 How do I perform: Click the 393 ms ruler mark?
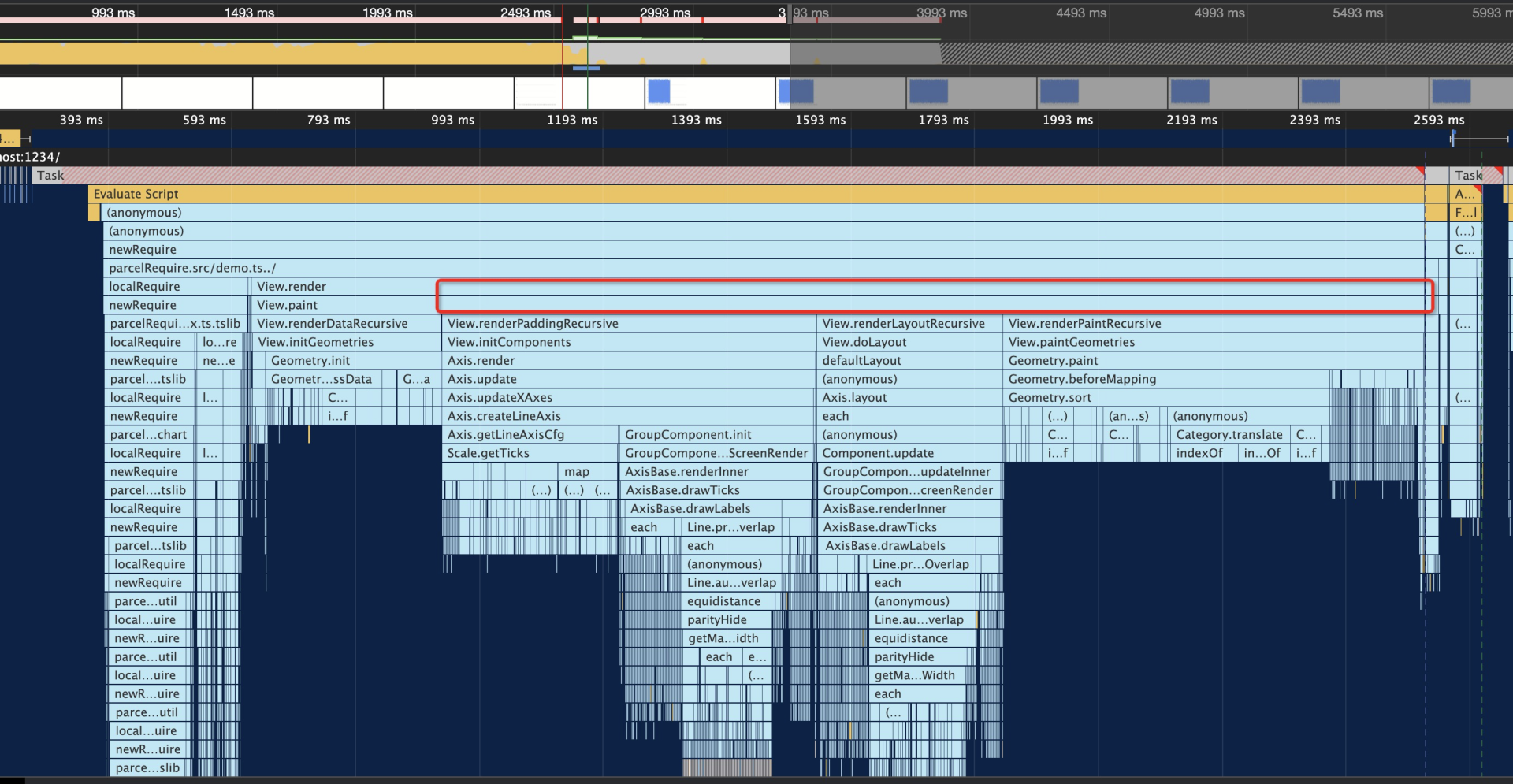click(81, 120)
